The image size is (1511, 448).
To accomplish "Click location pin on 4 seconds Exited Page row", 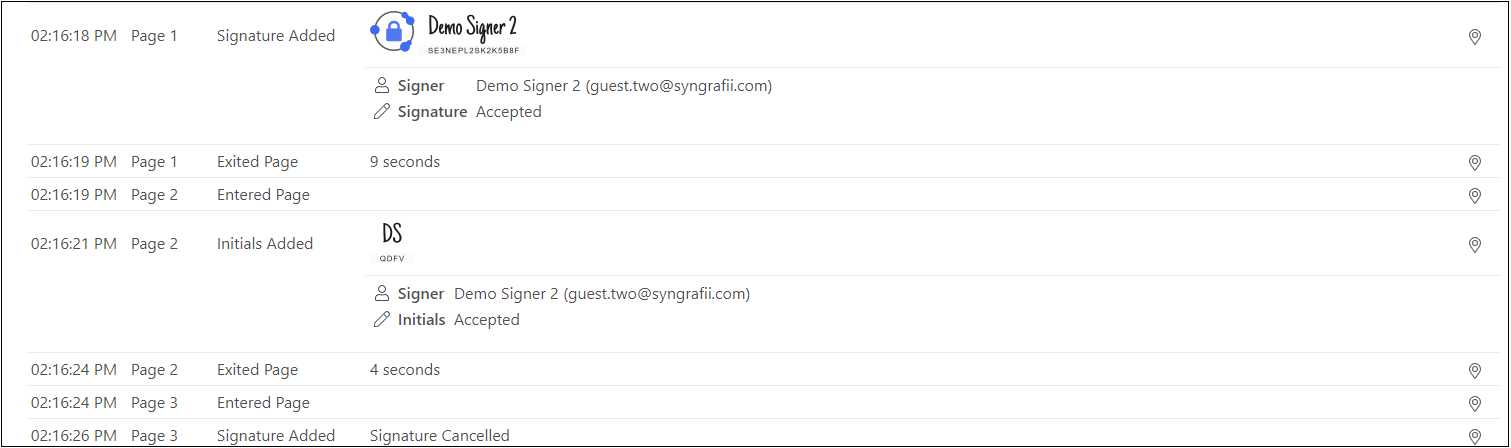I will (x=1474, y=370).
